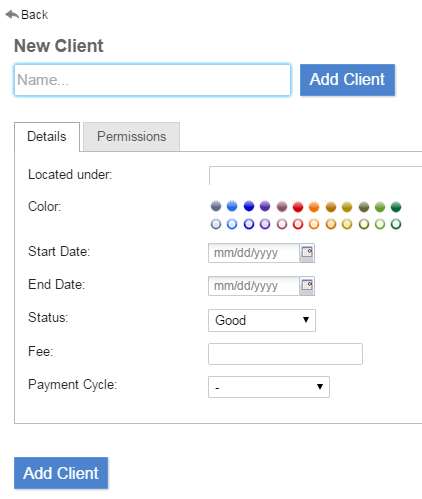Image resolution: width=422 pixels, height=499 pixels.
Task: Click the Back arrow icon
Action: pos(12,15)
